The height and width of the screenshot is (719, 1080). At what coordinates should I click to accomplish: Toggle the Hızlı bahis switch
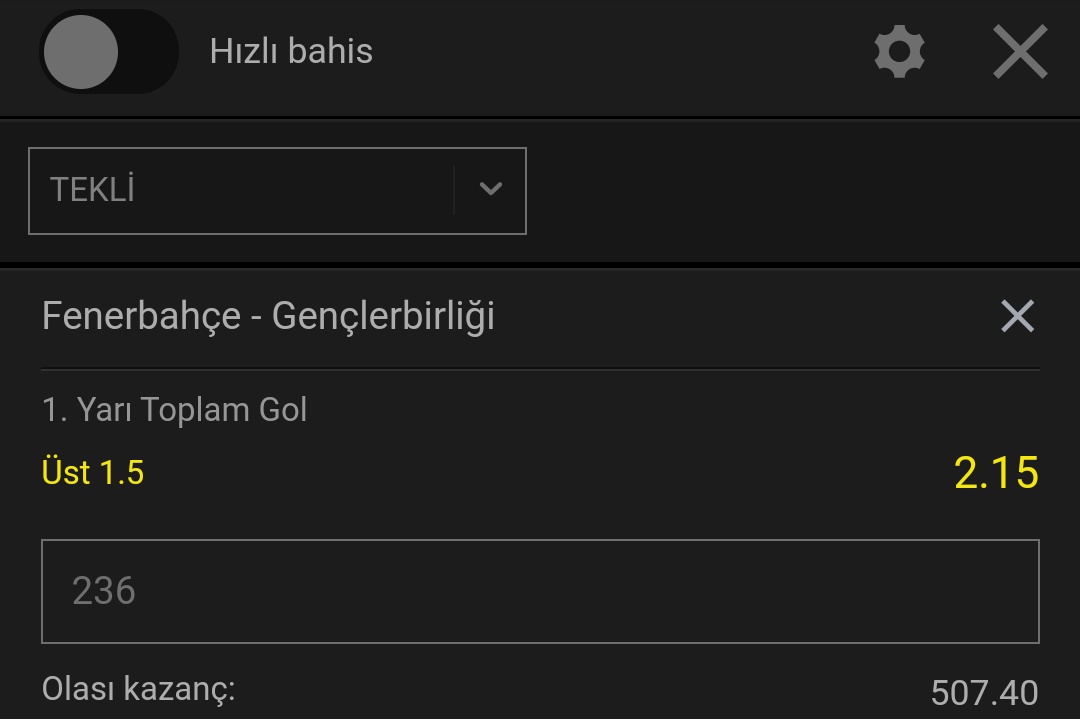109,52
